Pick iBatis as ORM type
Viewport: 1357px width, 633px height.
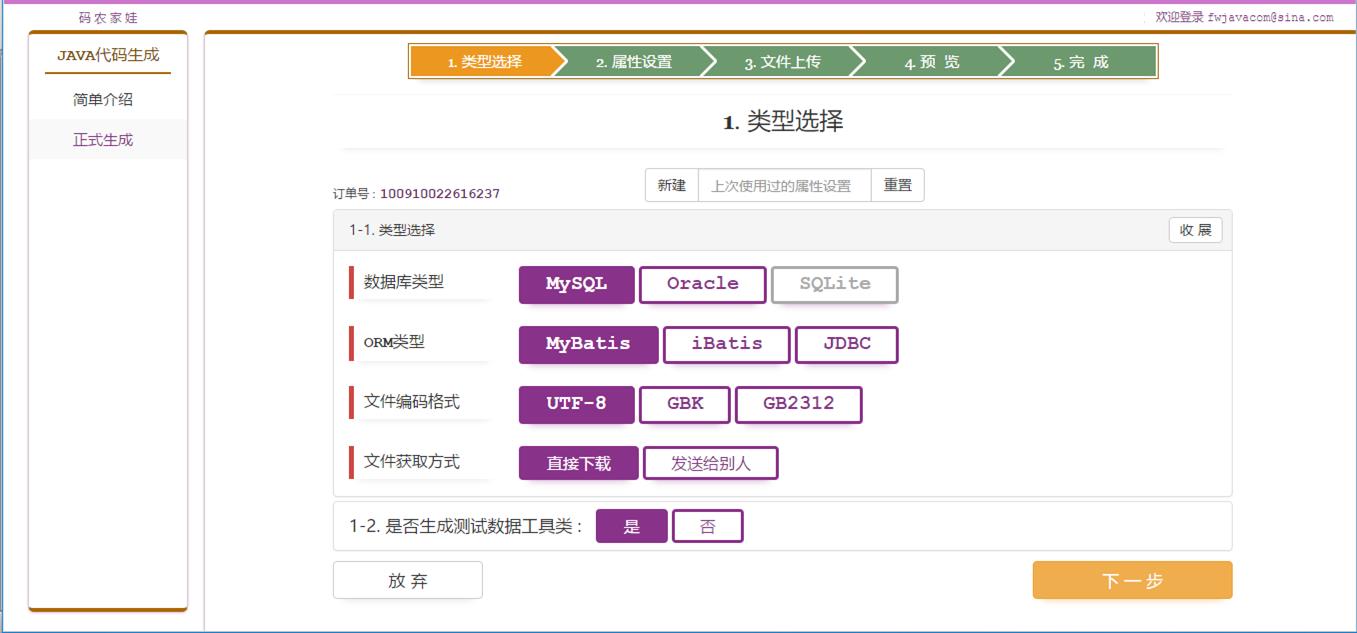726,344
